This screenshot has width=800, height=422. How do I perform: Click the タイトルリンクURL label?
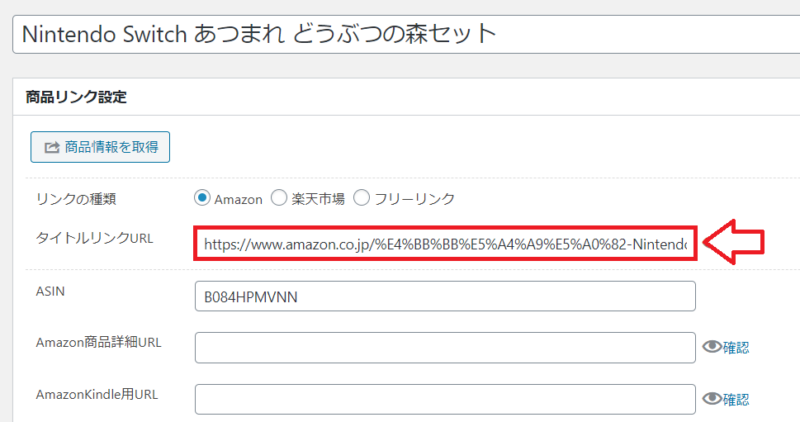tap(94, 238)
